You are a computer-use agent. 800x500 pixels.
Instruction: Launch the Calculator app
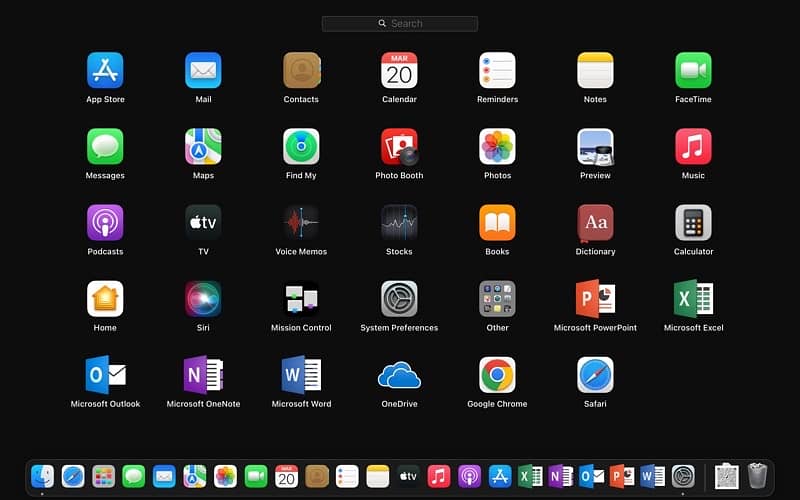pos(693,223)
